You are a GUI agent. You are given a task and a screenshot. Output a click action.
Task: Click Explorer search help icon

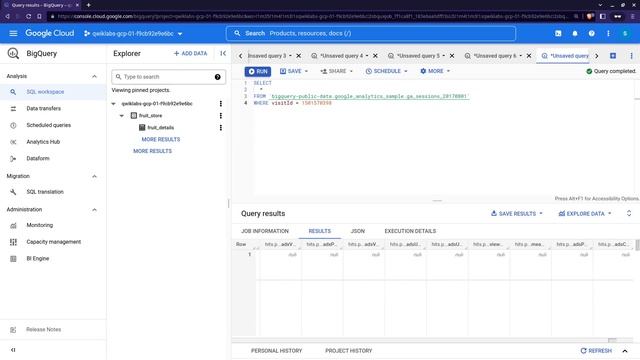218,77
